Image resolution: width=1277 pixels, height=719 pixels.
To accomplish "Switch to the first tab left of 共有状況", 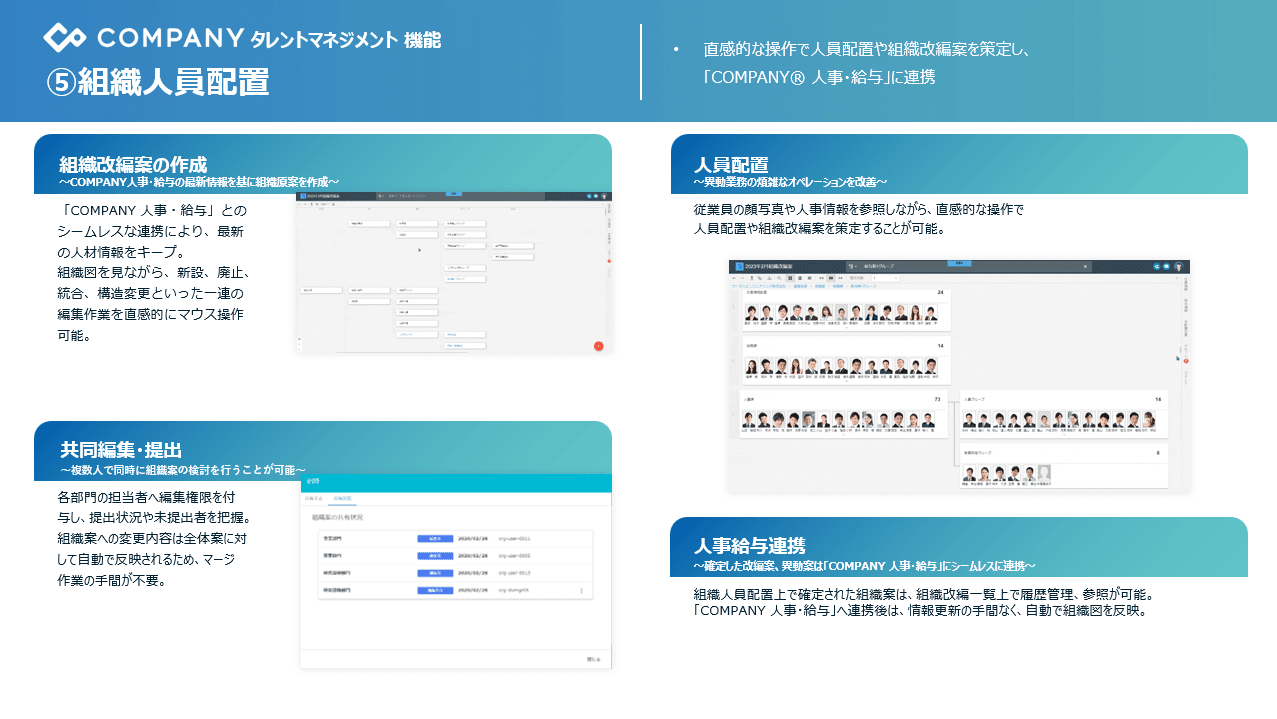I will click(315, 499).
